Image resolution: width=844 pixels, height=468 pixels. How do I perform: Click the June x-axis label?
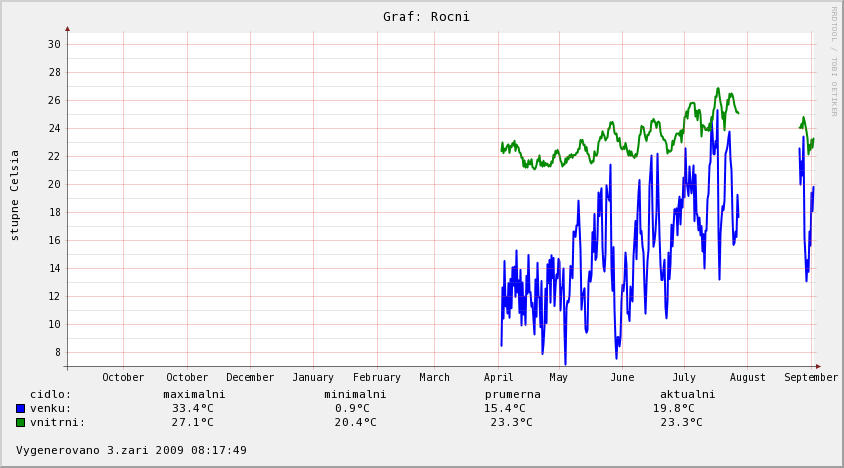622,378
